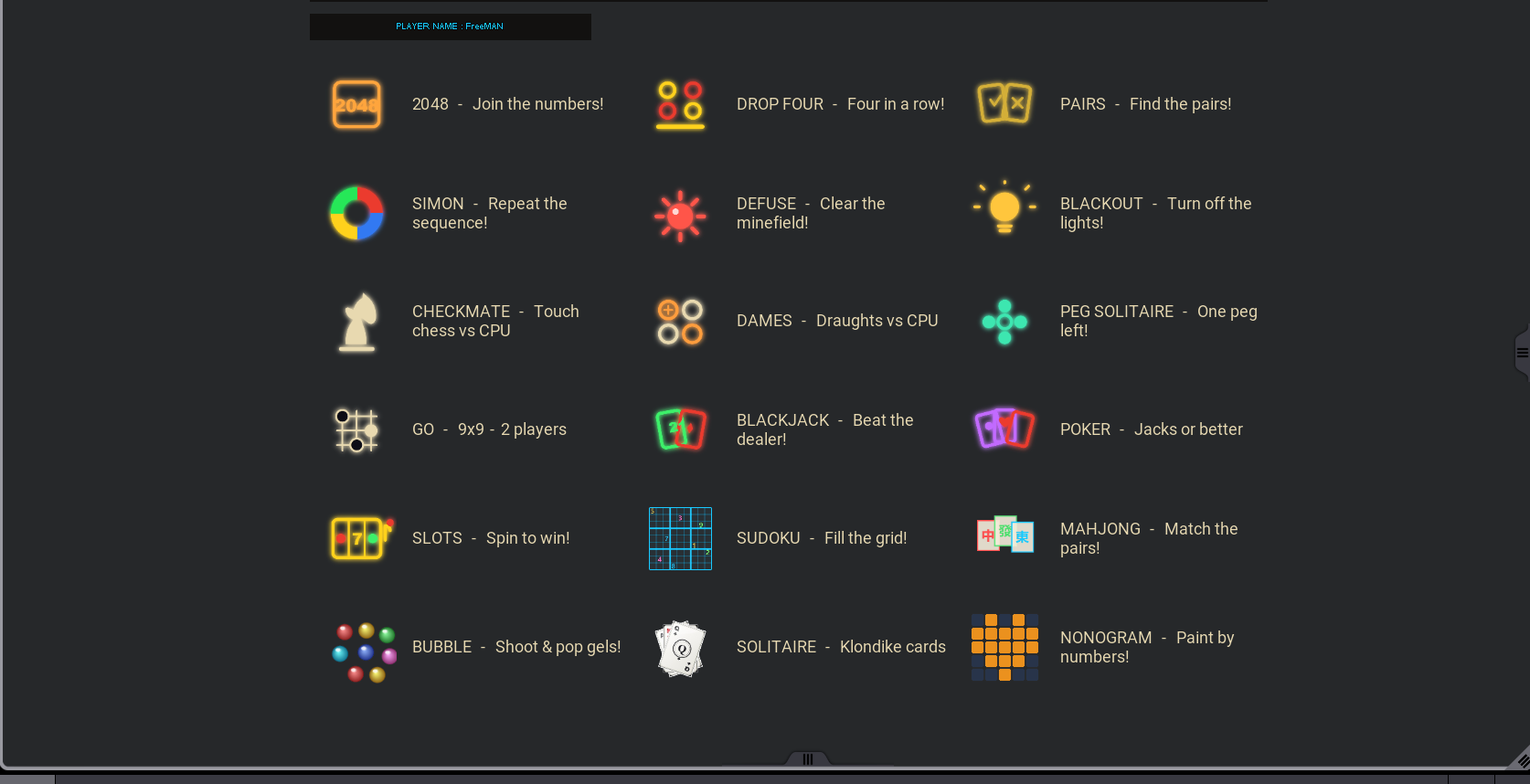Launch the Slots machine icon
Screen dimensions: 1530x784
[361, 537]
